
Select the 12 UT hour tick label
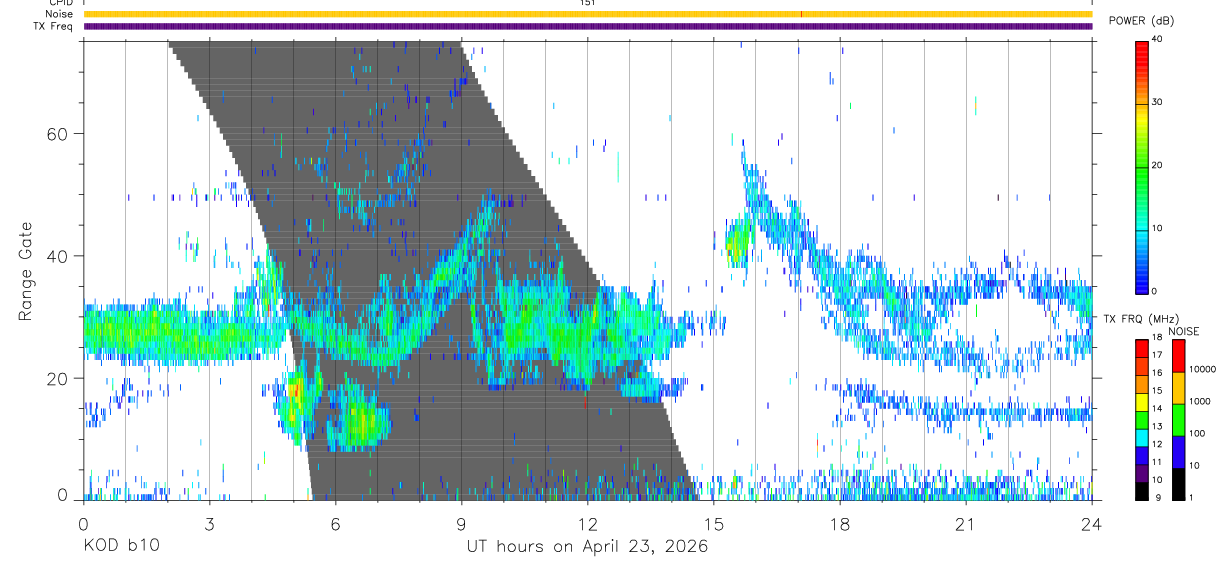[587, 524]
